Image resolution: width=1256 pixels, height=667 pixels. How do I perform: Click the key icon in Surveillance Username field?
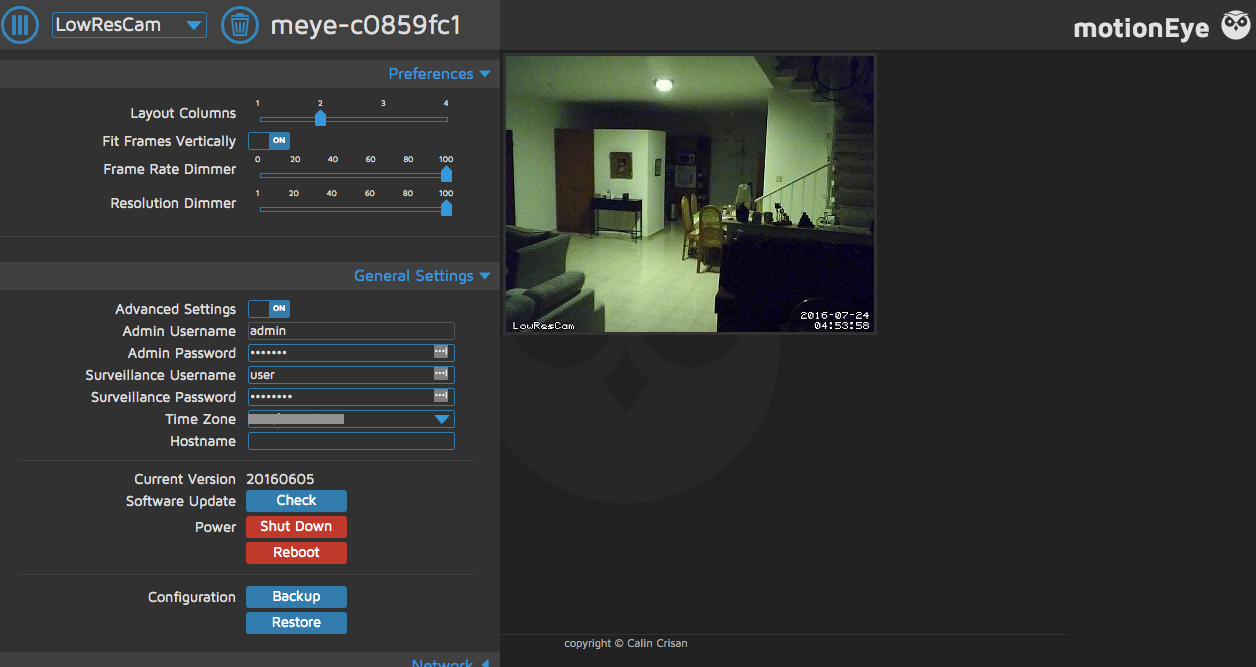(440, 375)
